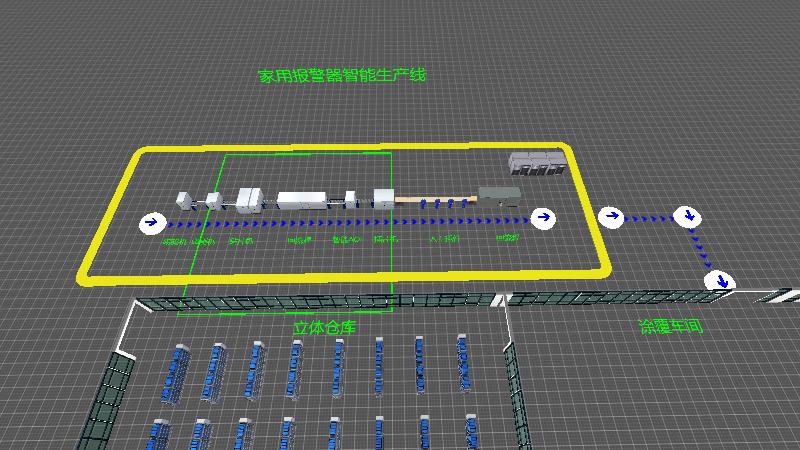Select the gray cabinet cluster in the top-right of the line

point(538,166)
